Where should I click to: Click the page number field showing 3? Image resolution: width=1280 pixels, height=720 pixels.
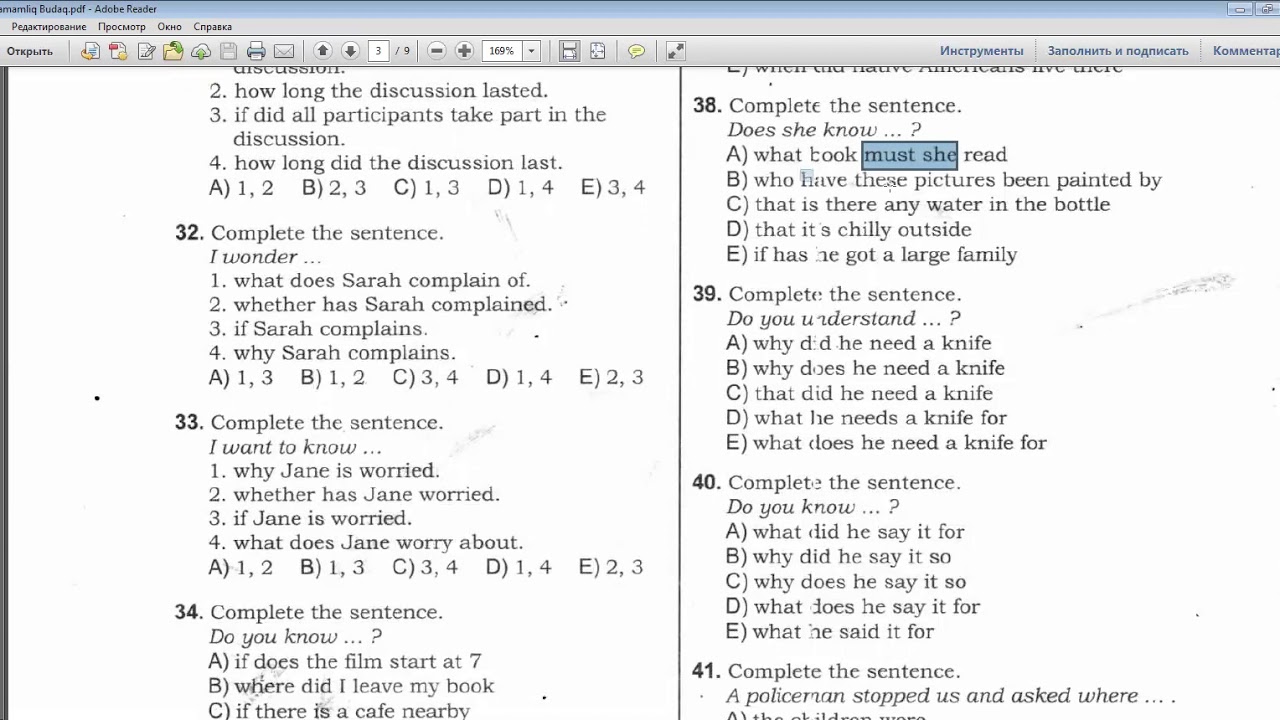click(x=378, y=51)
